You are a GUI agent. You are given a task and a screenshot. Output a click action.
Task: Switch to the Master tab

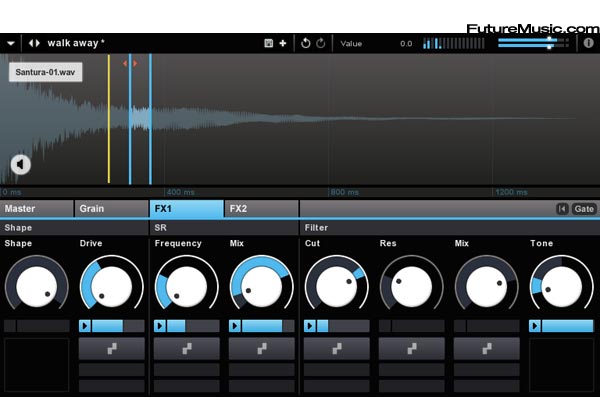coord(37,209)
